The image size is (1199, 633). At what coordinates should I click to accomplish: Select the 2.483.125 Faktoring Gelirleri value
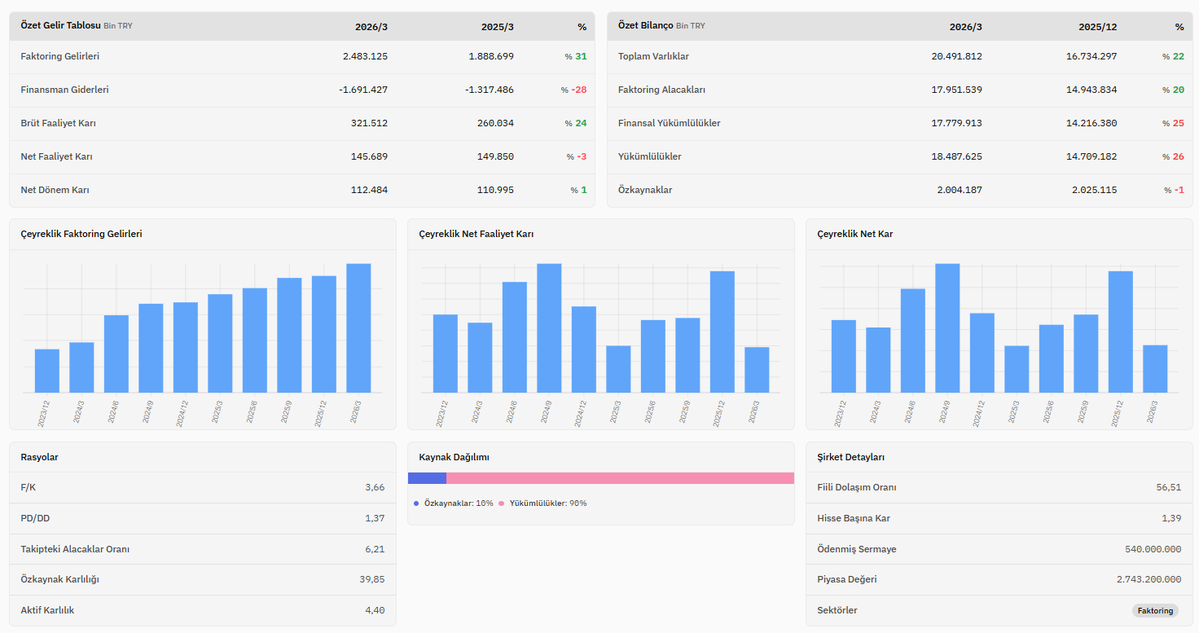pos(365,57)
